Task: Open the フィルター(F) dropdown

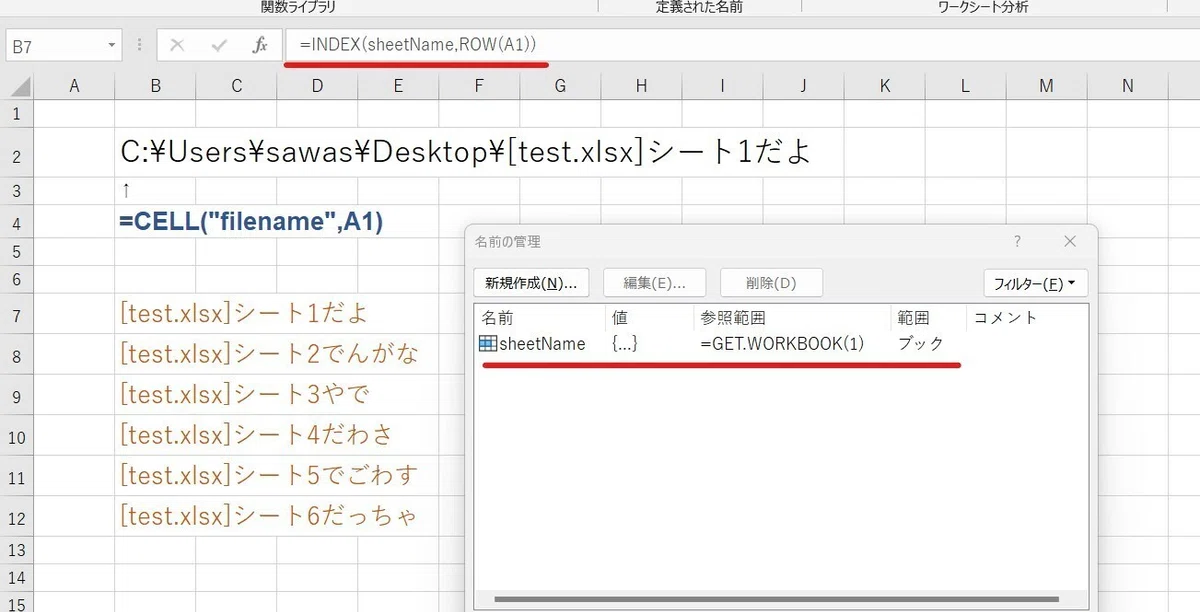Action: (x=1035, y=283)
